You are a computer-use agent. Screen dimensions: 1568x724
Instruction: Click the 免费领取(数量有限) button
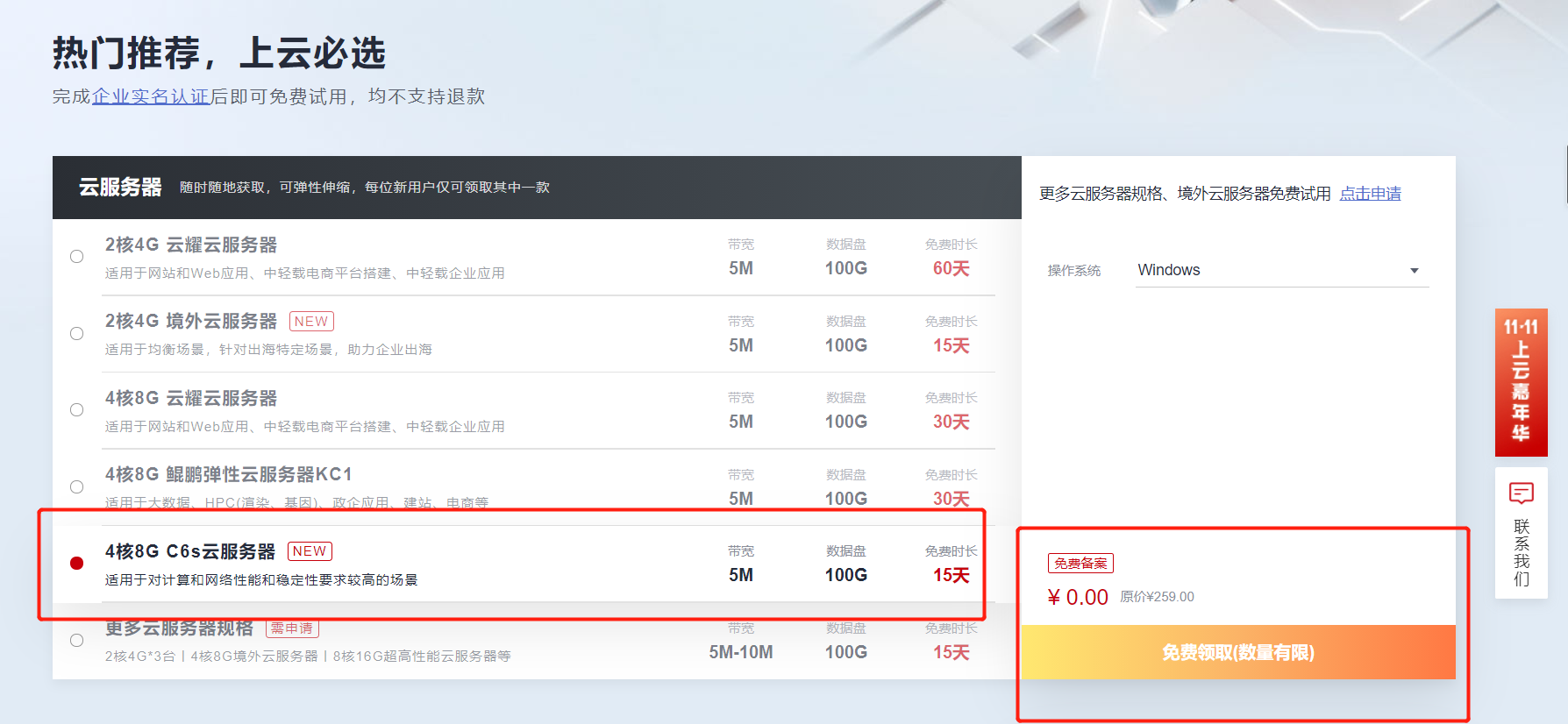1238,652
